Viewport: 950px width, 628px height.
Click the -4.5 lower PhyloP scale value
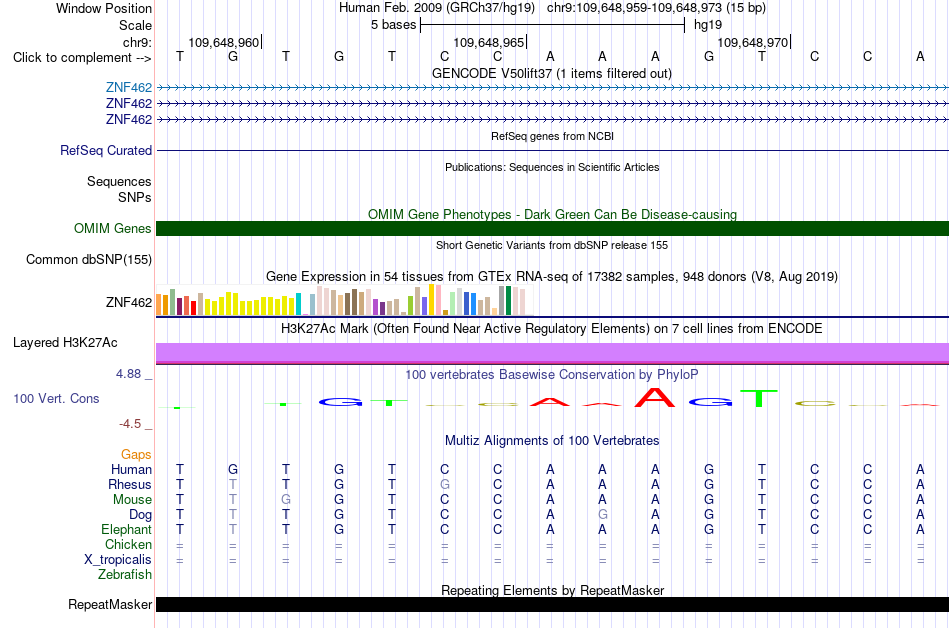[x=130, y=424]
